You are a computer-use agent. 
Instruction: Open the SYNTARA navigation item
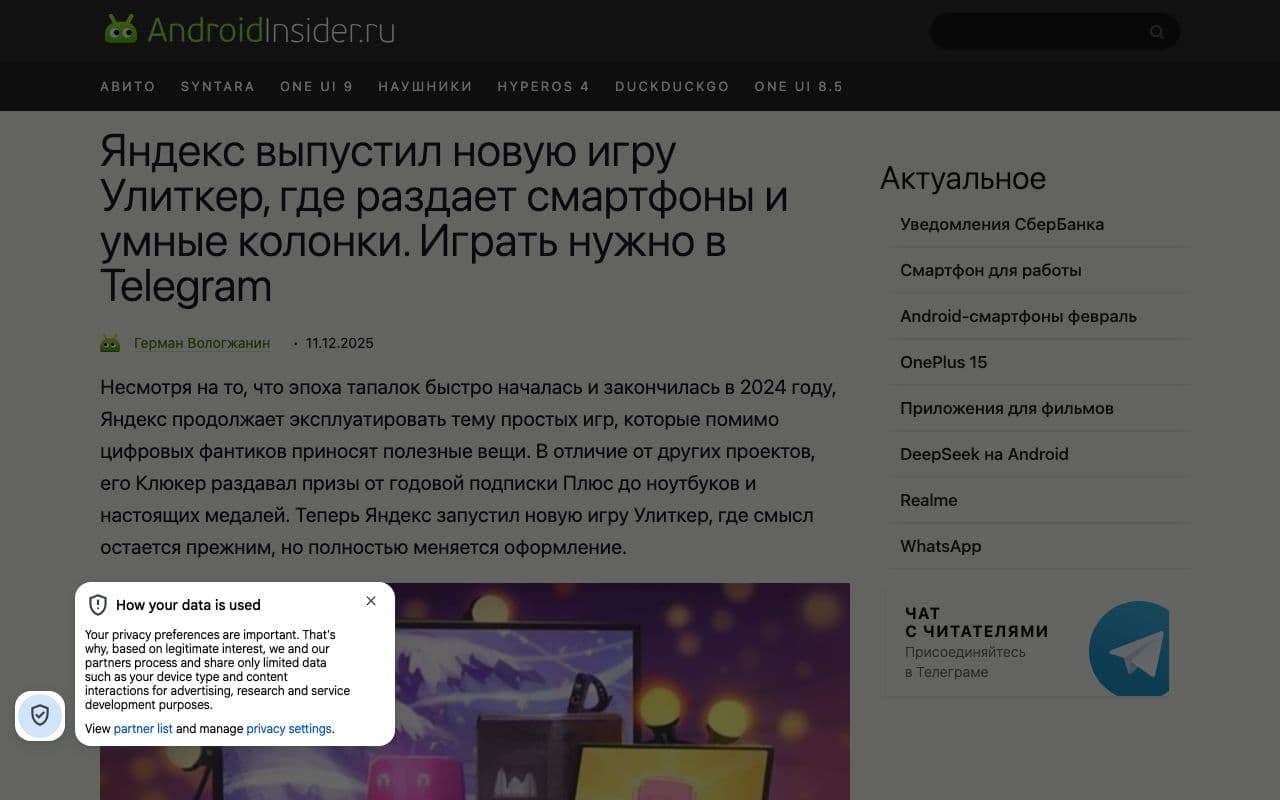coord(218,86)
